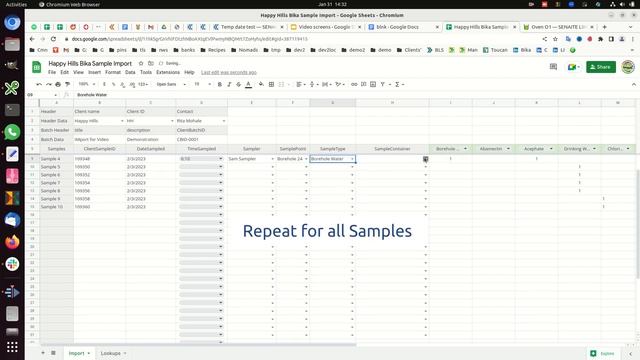Open the Insert menu

click(94, 72)
